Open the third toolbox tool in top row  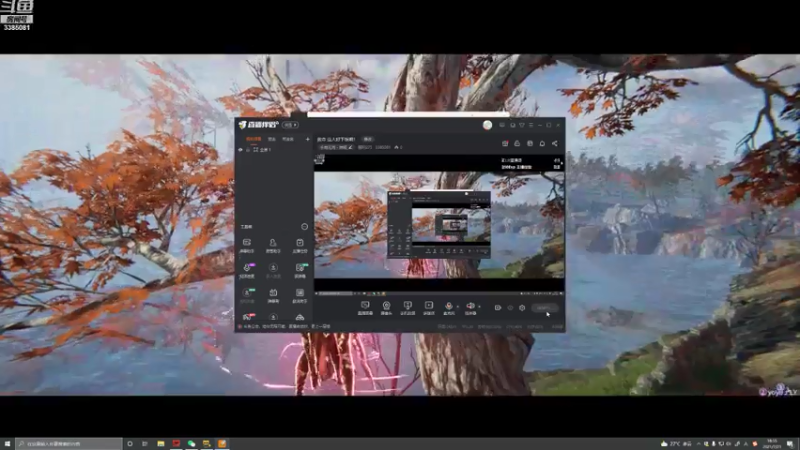(299, 245)
